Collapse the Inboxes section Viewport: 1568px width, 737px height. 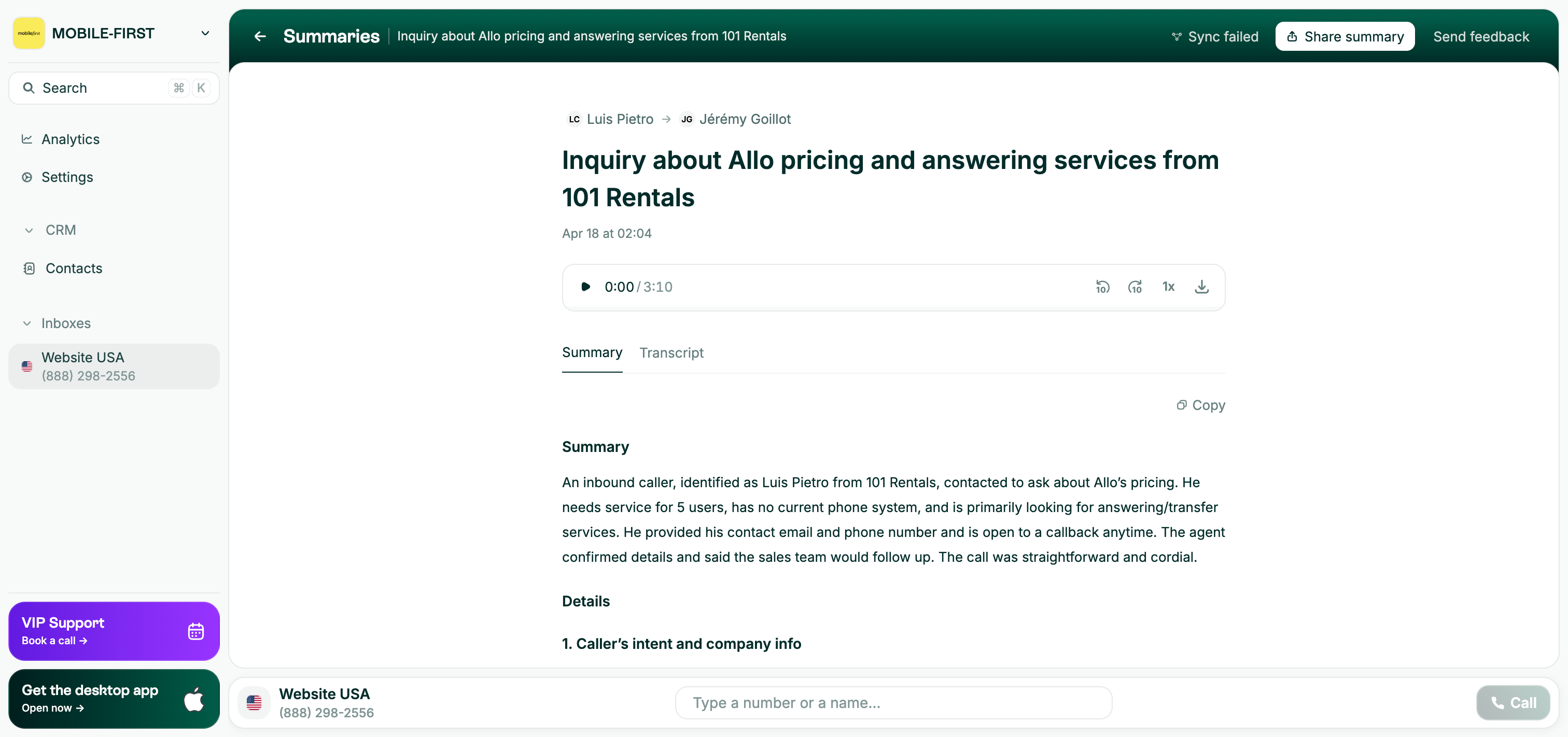[27, 323]
